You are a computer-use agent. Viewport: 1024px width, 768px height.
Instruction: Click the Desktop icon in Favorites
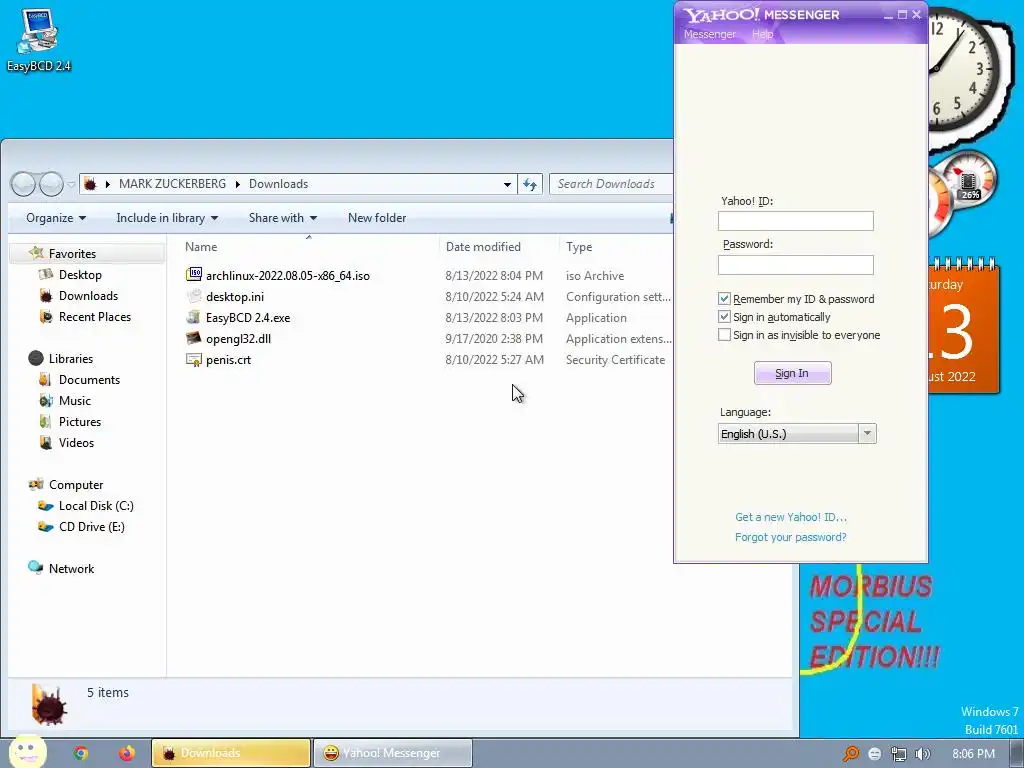(x=46, y=274)
